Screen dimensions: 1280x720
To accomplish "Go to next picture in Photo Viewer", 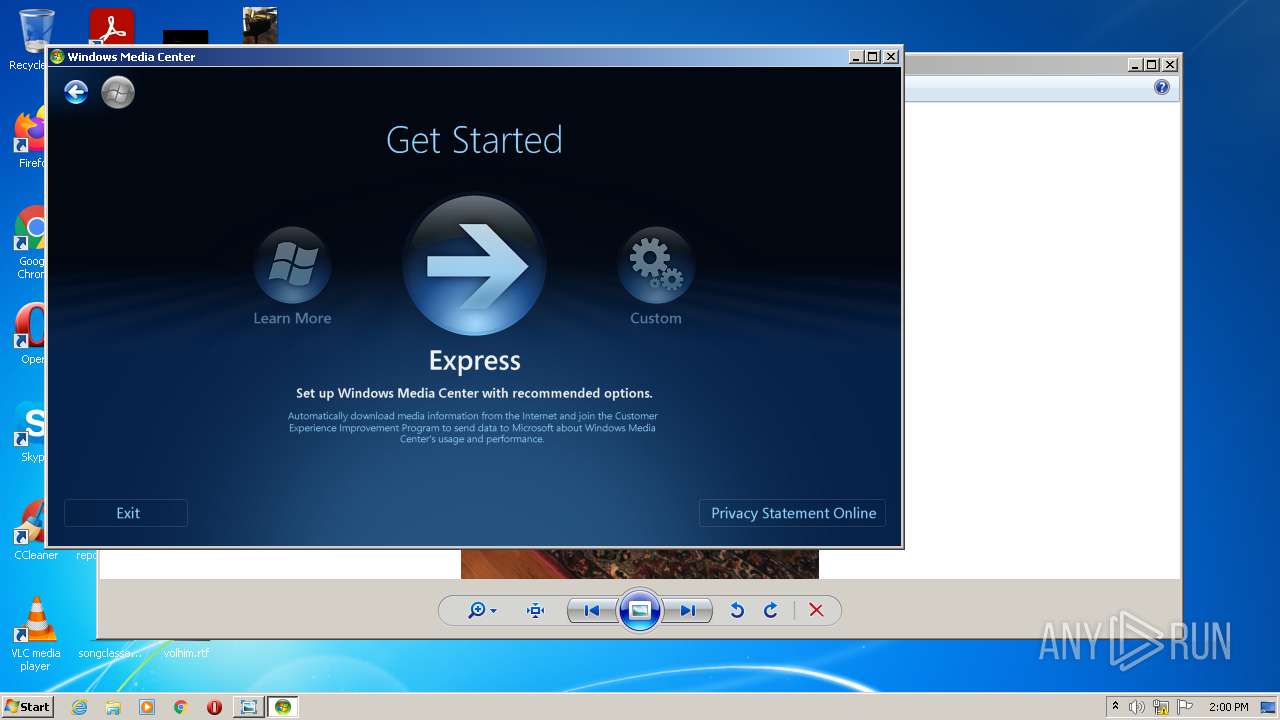I will coord(688,610).
